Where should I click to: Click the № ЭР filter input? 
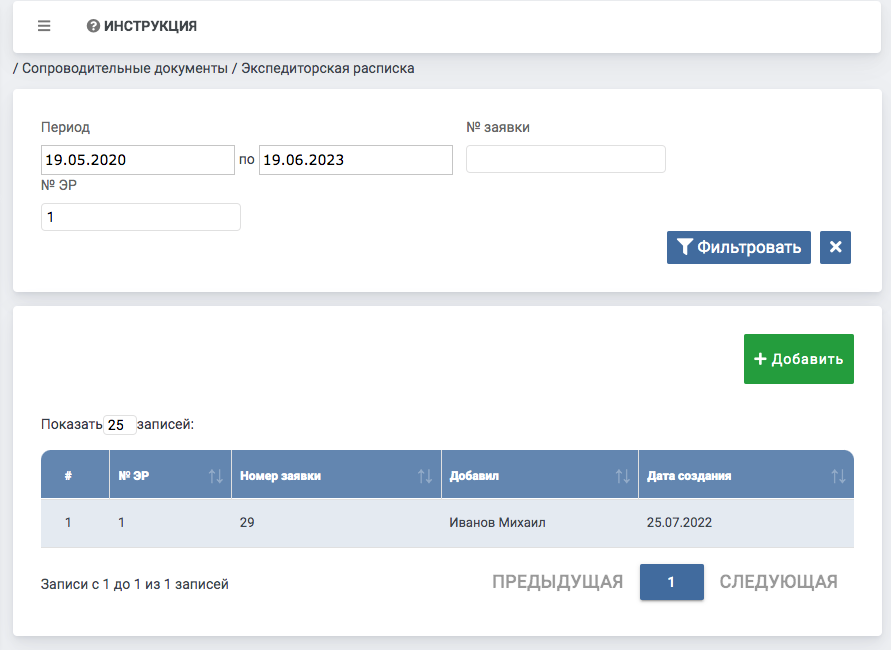pos(140,217)
